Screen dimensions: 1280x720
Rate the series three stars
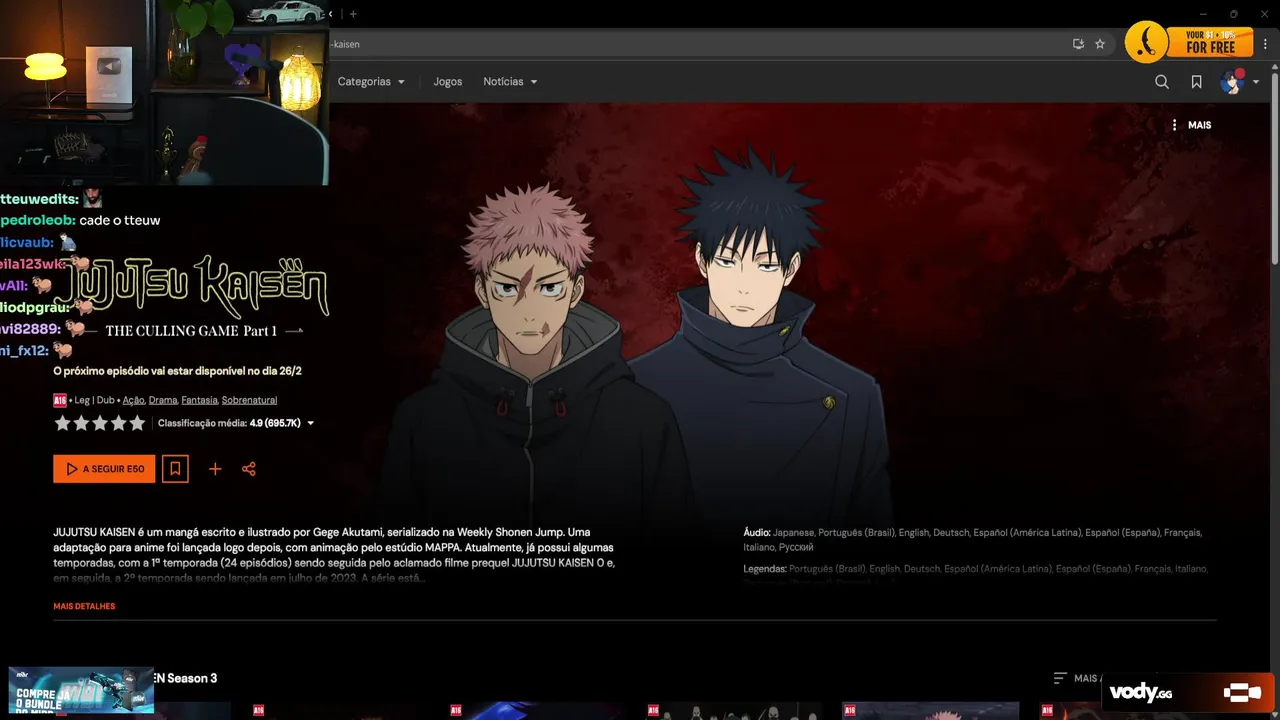(x=100, y=423)
